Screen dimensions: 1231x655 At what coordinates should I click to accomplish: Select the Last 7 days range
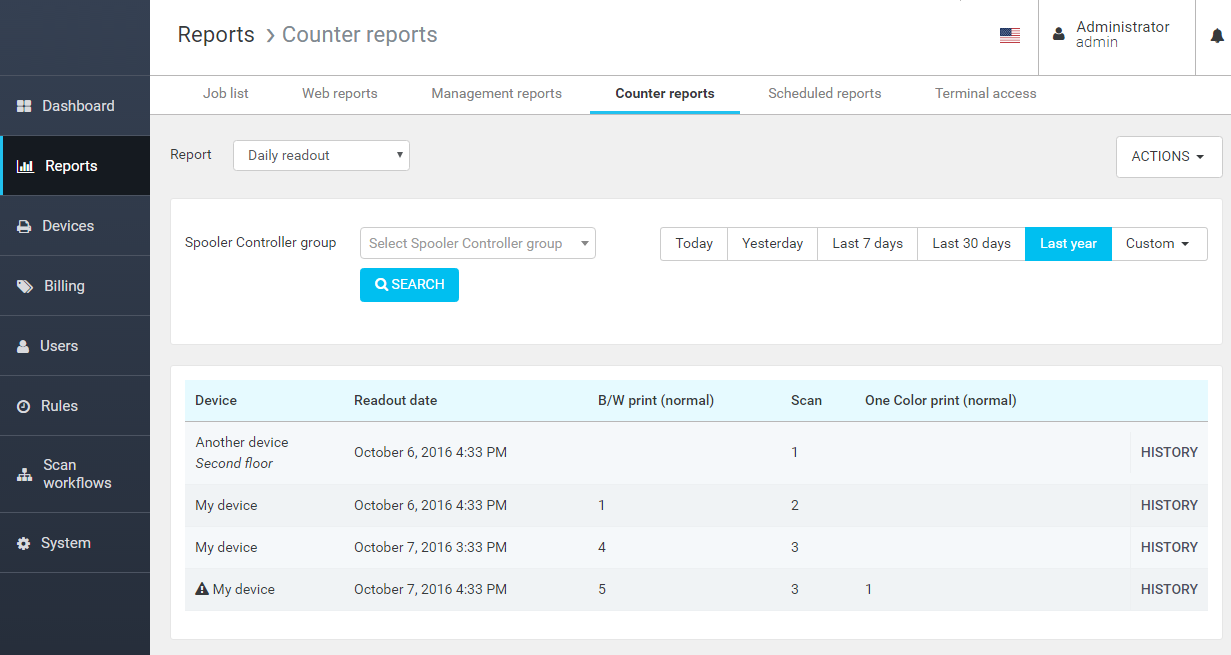pyautogui.click(x=867, y=244)
